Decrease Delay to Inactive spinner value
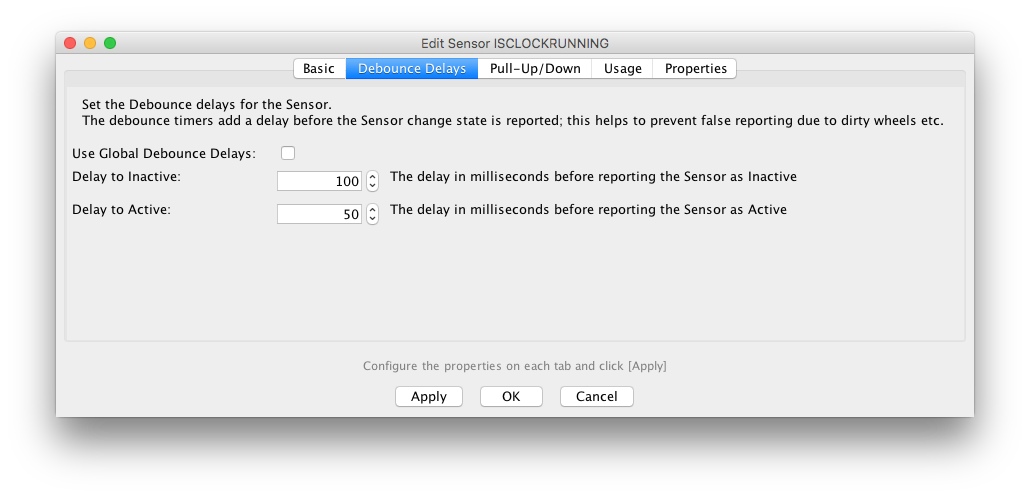 tap(373, 186)
